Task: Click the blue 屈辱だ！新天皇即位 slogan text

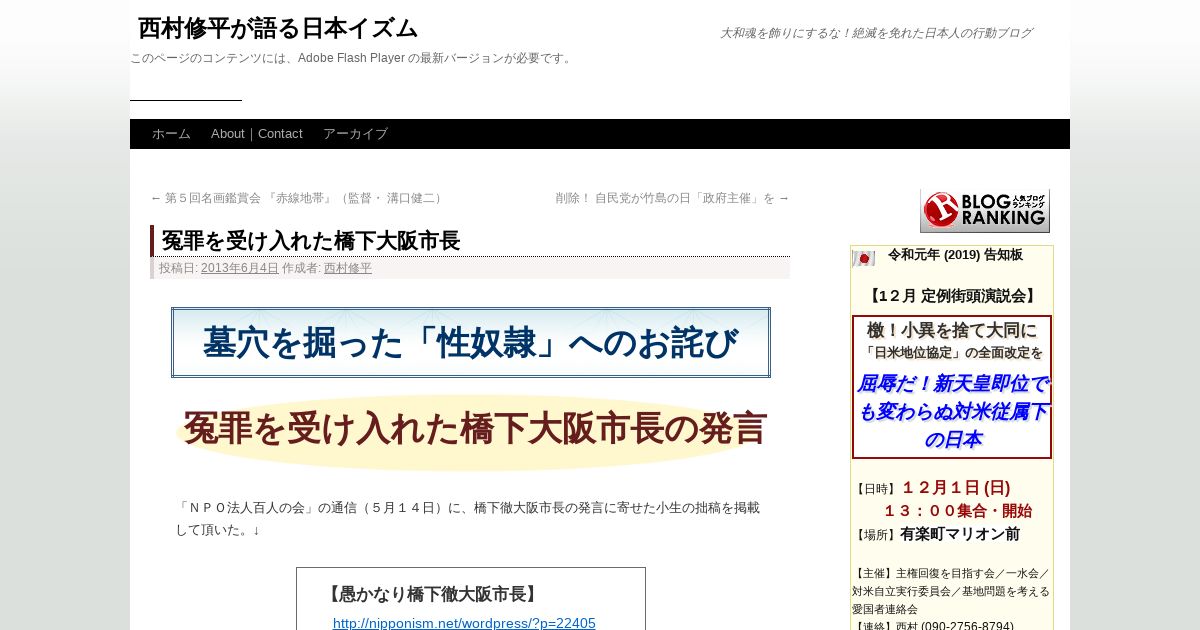Action: [x=952, y=411]
